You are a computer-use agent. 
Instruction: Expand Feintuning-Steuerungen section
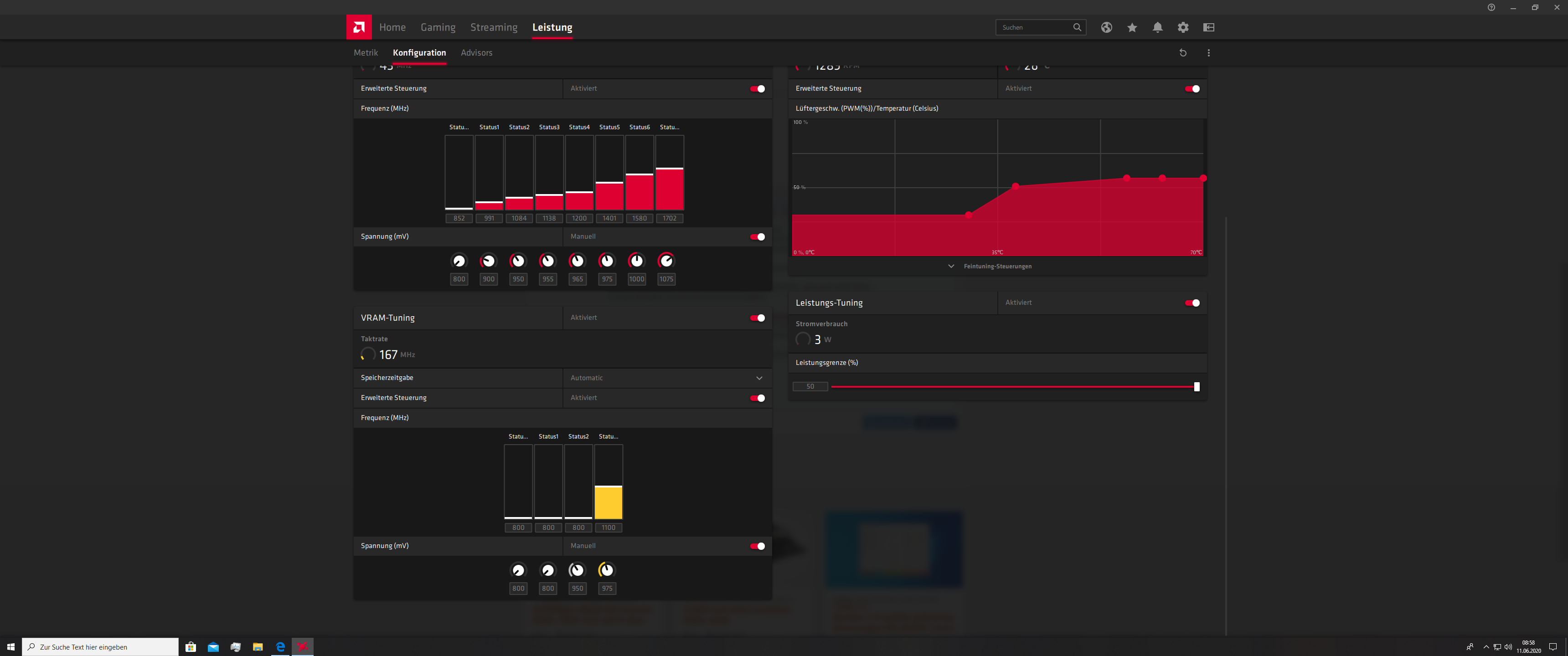(x=991, y=266)
